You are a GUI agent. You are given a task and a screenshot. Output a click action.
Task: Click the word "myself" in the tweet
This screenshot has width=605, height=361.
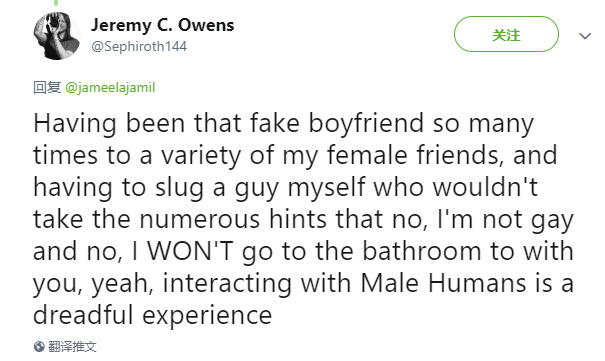click(326, 188)
